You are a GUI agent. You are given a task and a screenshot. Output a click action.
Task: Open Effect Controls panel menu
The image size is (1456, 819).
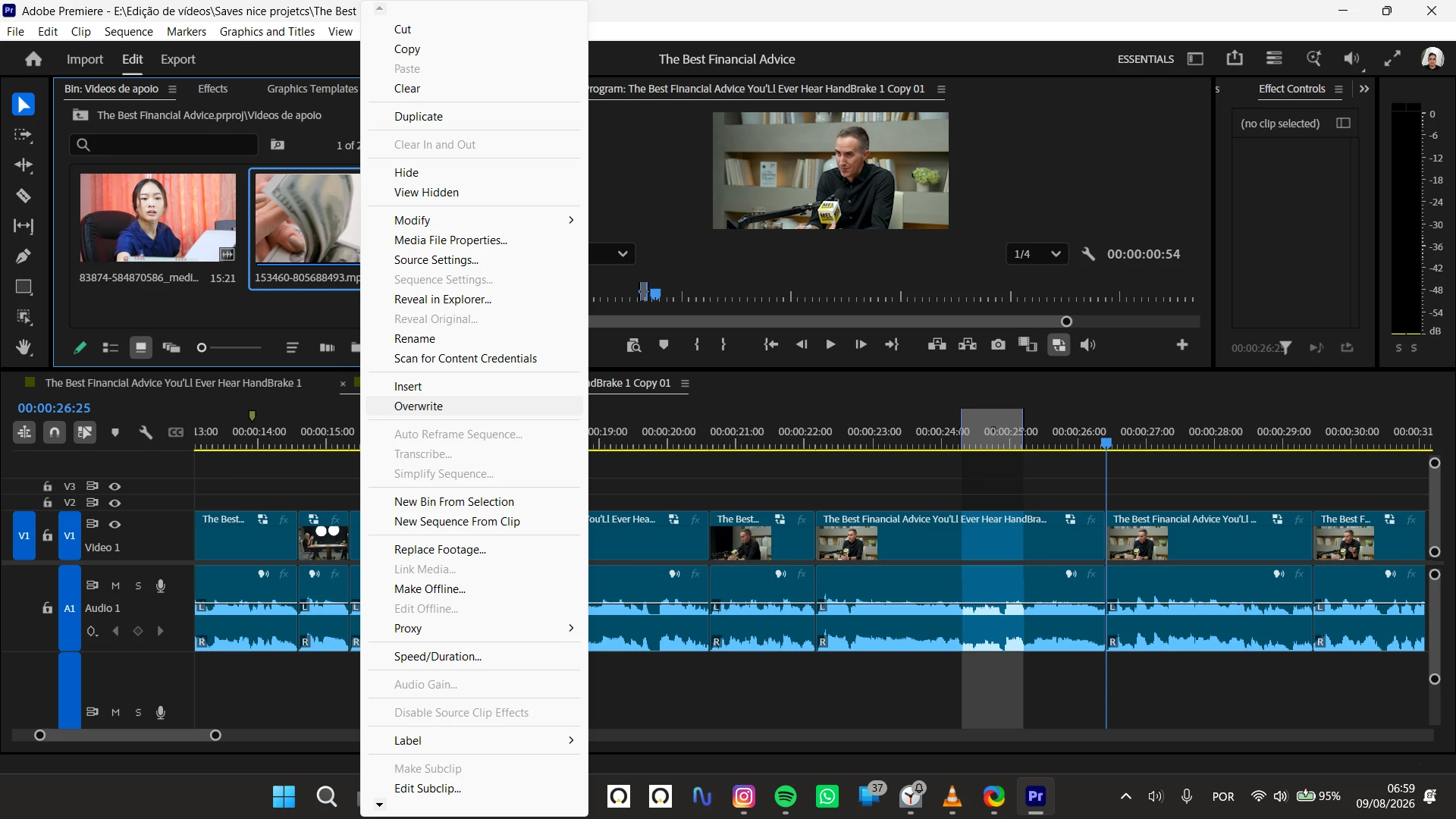1339,89
